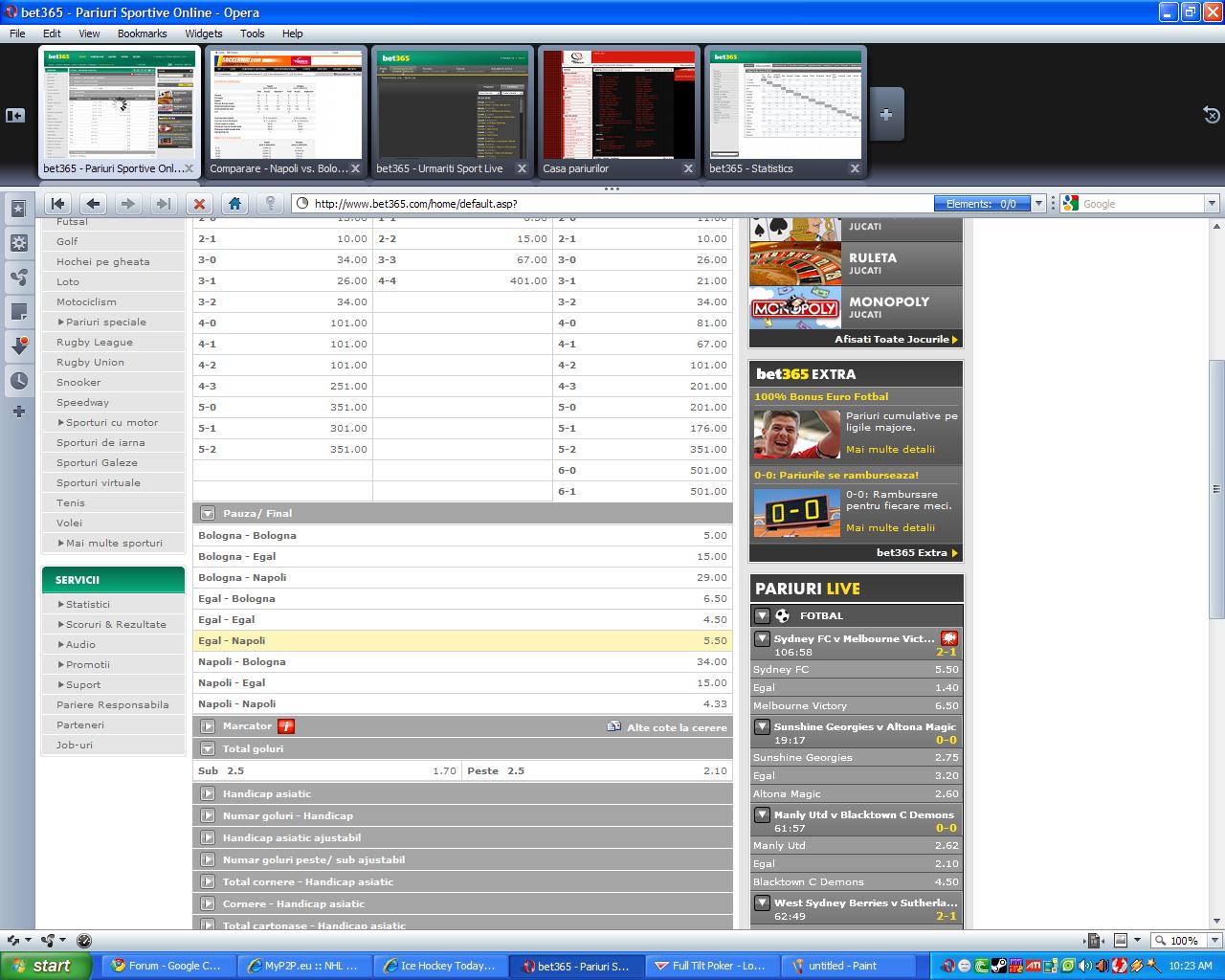
Task: Add a panel with plus icon
Action: pos(18,412)
